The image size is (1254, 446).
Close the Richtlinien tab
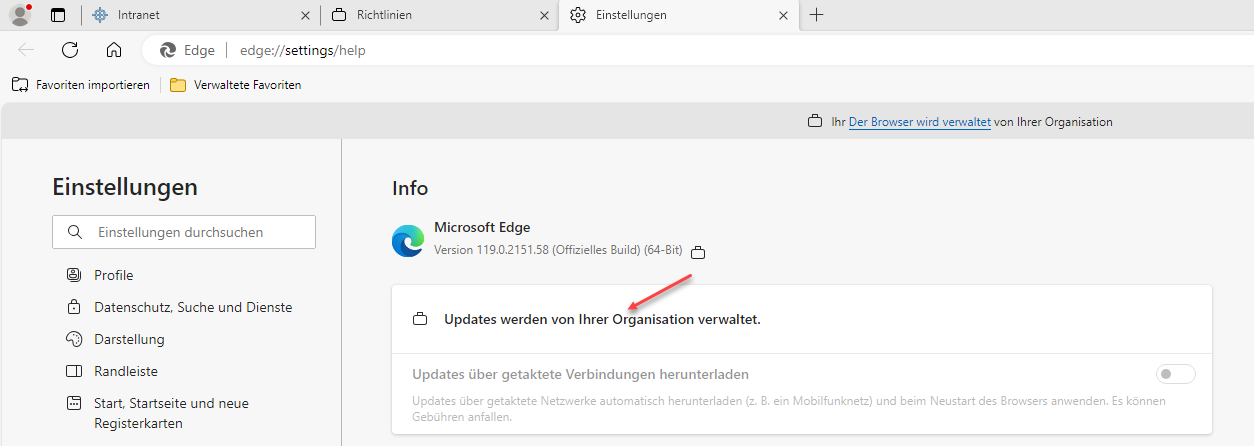pyautogui.click(x=544, y=15)
